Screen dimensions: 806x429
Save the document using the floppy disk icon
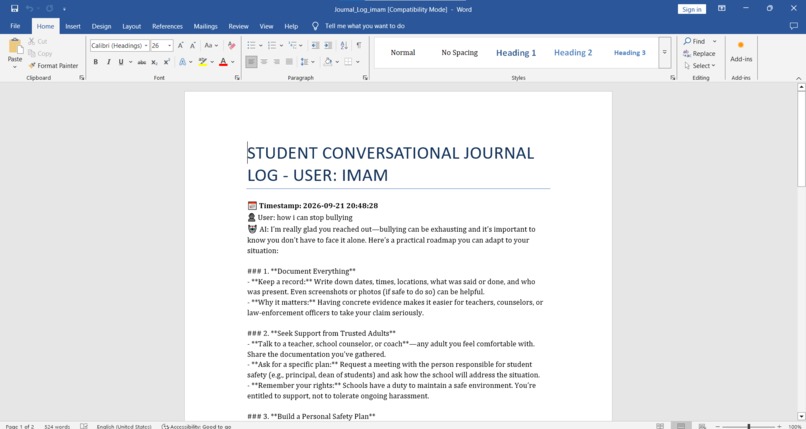pos(14,9)
